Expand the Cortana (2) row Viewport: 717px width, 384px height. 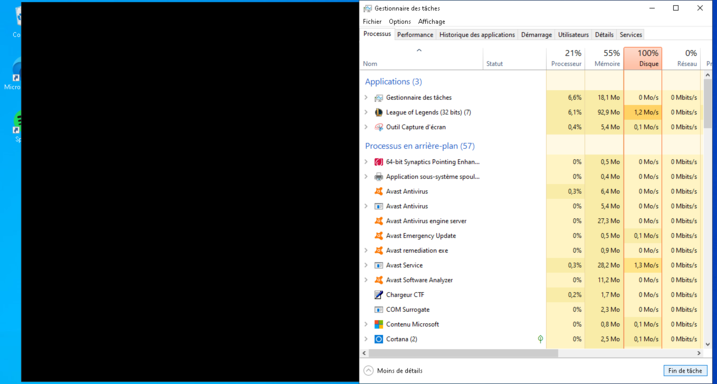366,339
